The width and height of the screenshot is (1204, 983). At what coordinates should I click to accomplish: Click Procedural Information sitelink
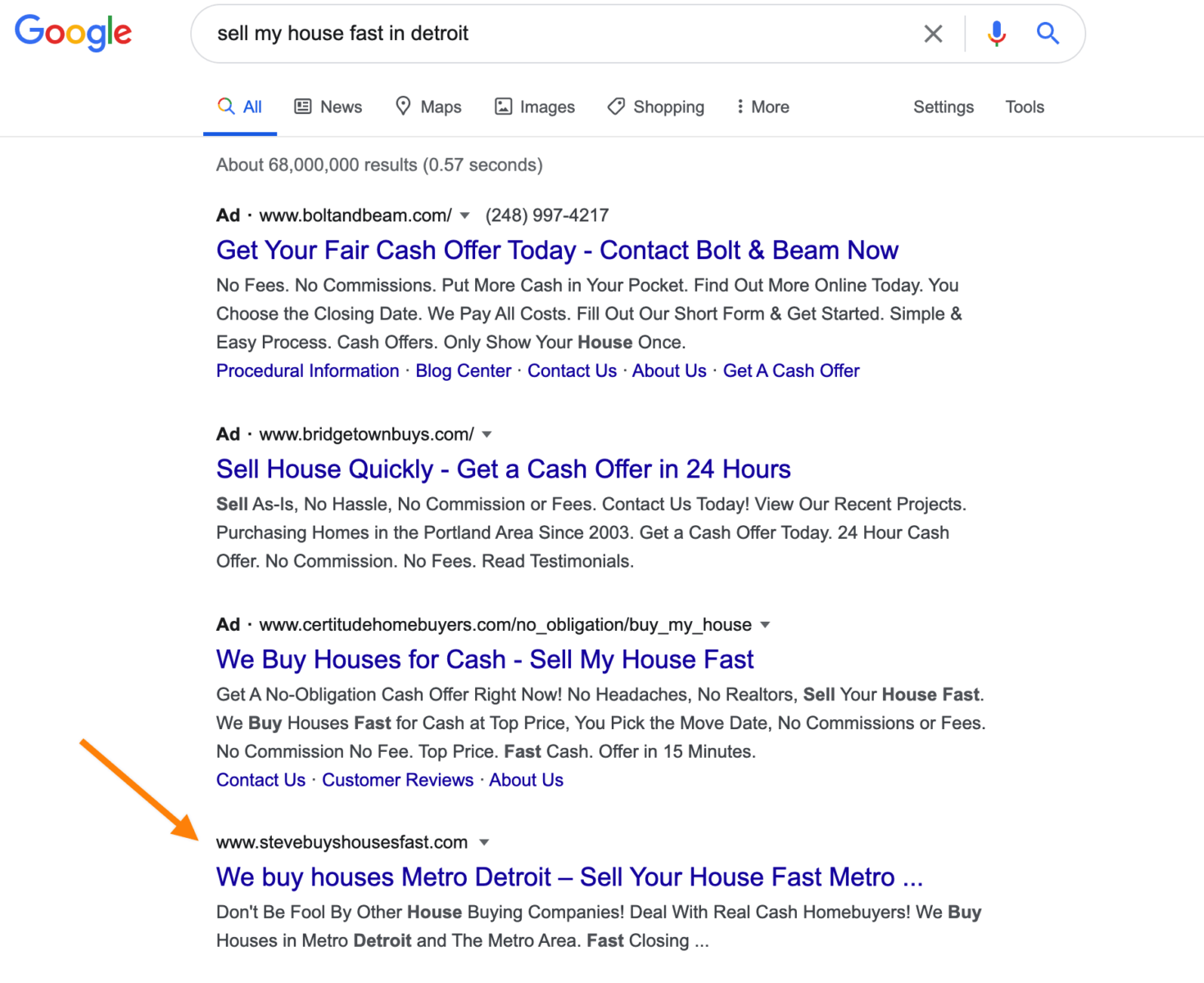coord(307,371)
